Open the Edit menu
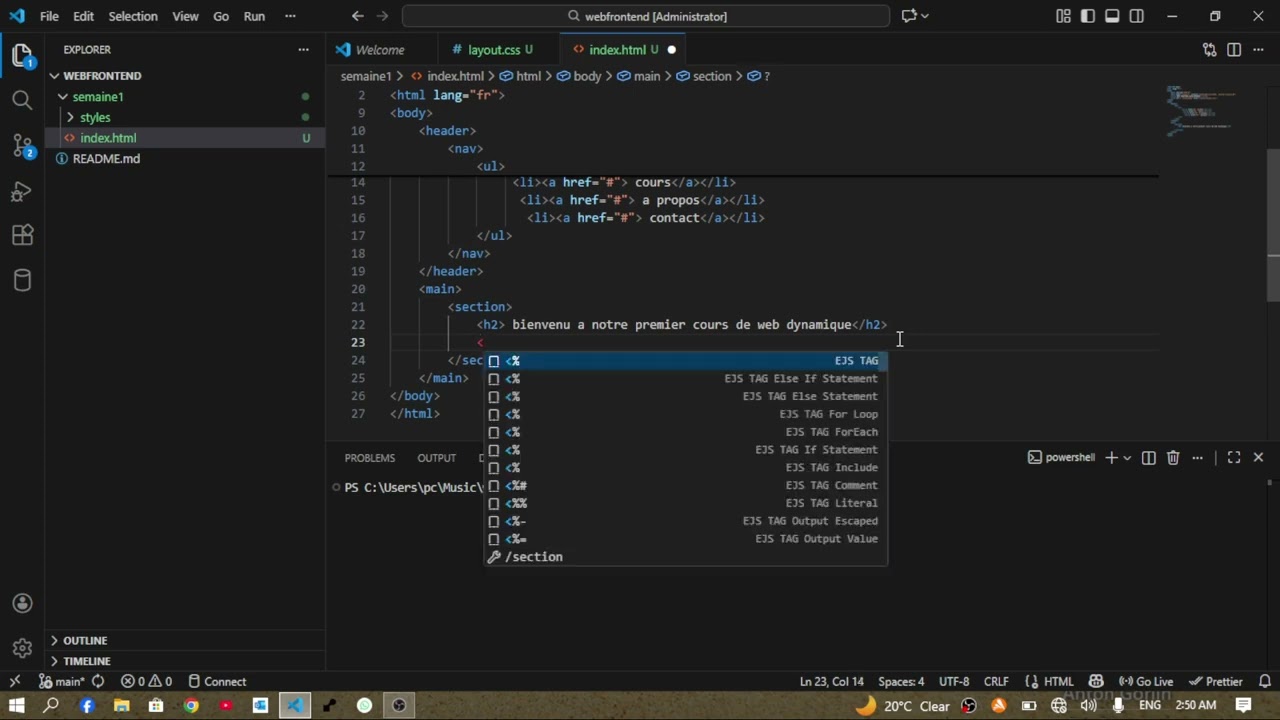 tap(83, 16)
